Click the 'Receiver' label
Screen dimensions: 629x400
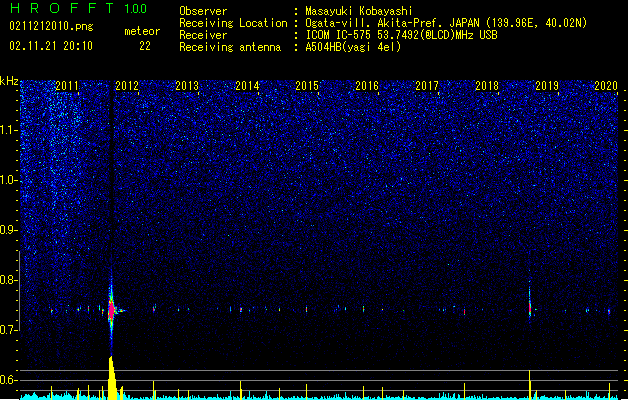point(203,35)
